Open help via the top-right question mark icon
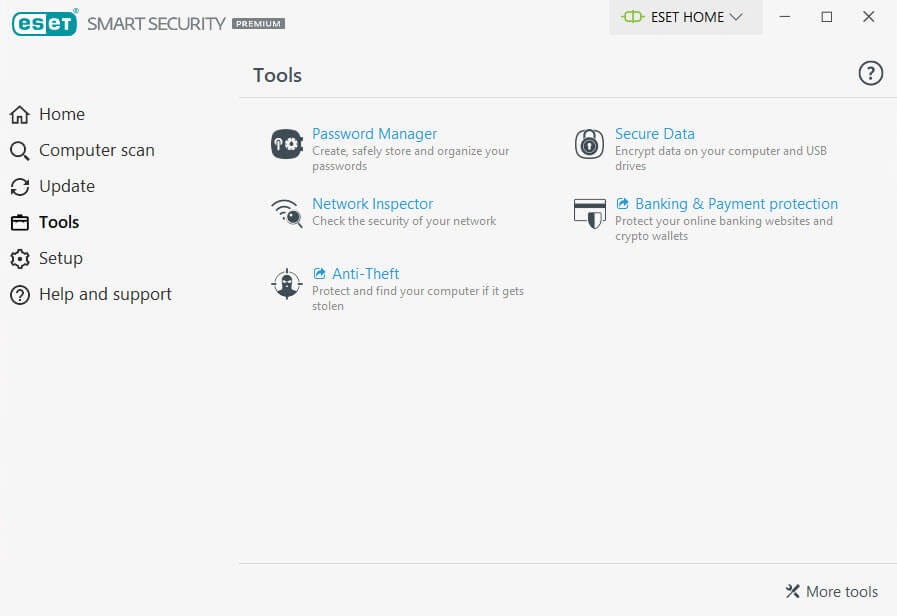The image size is (897, 616). click(870, 73)
